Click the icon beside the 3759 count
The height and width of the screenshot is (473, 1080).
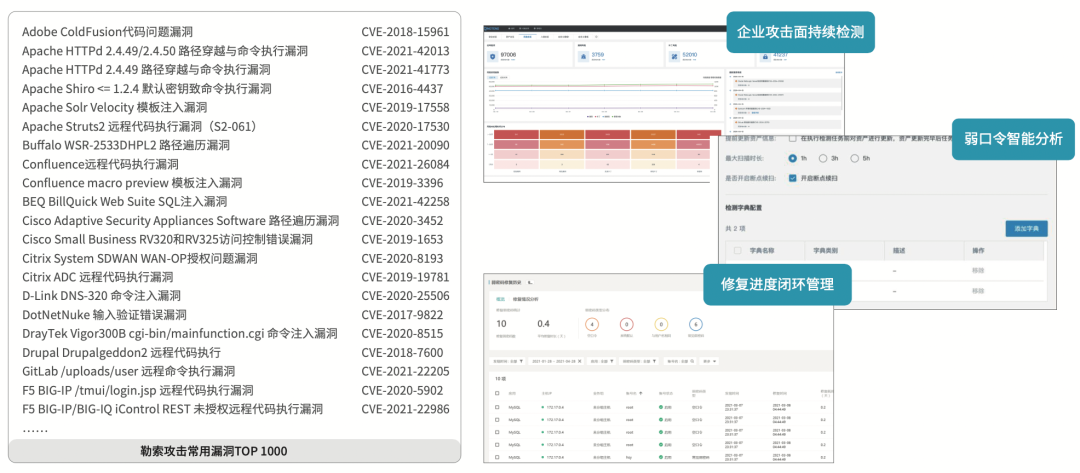583,56
